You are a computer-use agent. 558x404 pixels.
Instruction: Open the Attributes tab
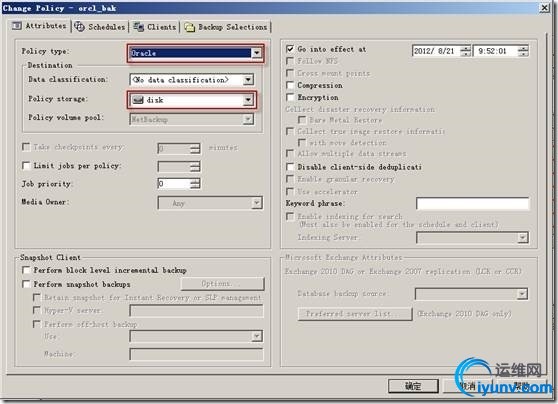pos(39,26)
